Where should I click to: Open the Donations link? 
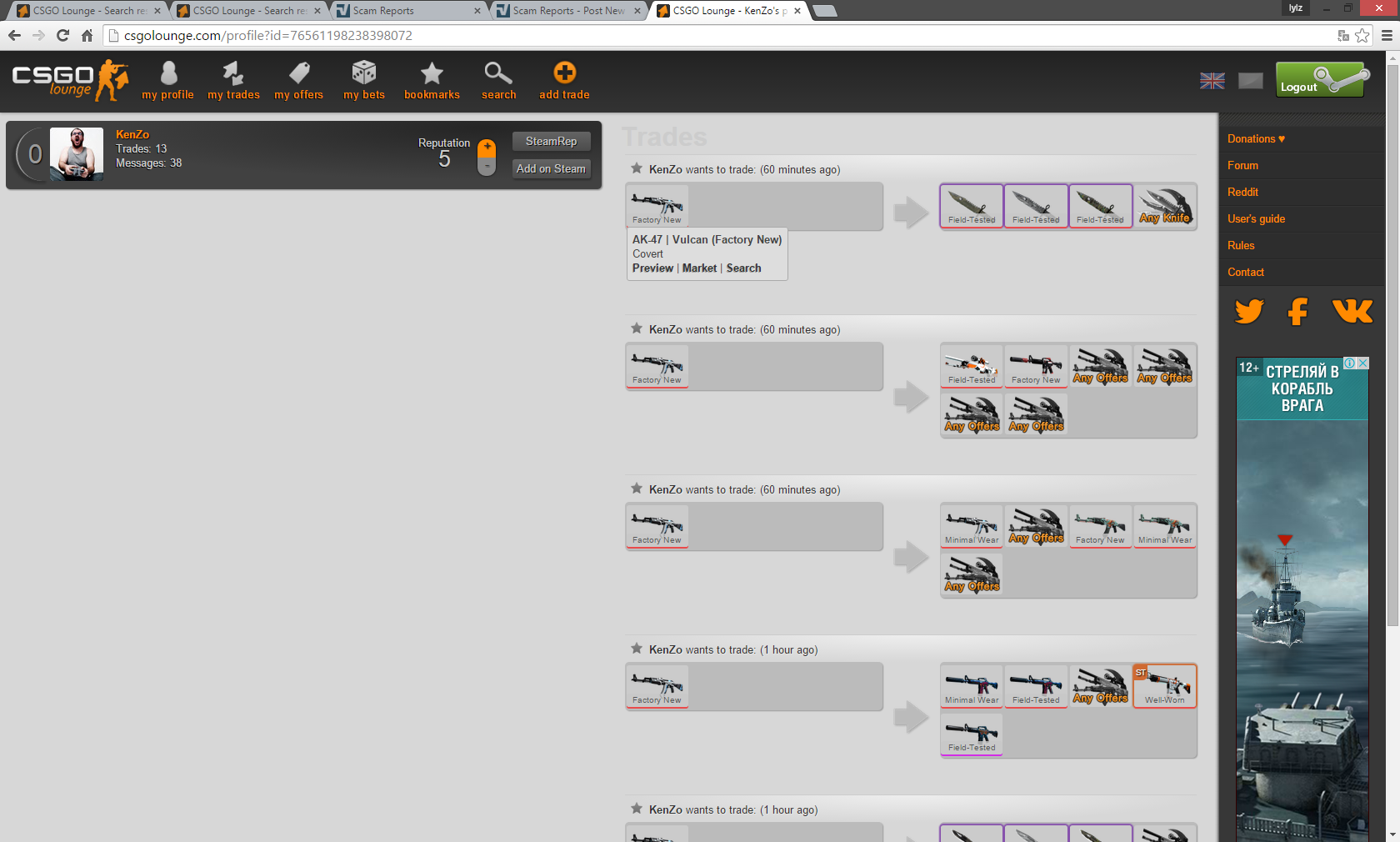pyautogui.click(x=1256, y=139)
